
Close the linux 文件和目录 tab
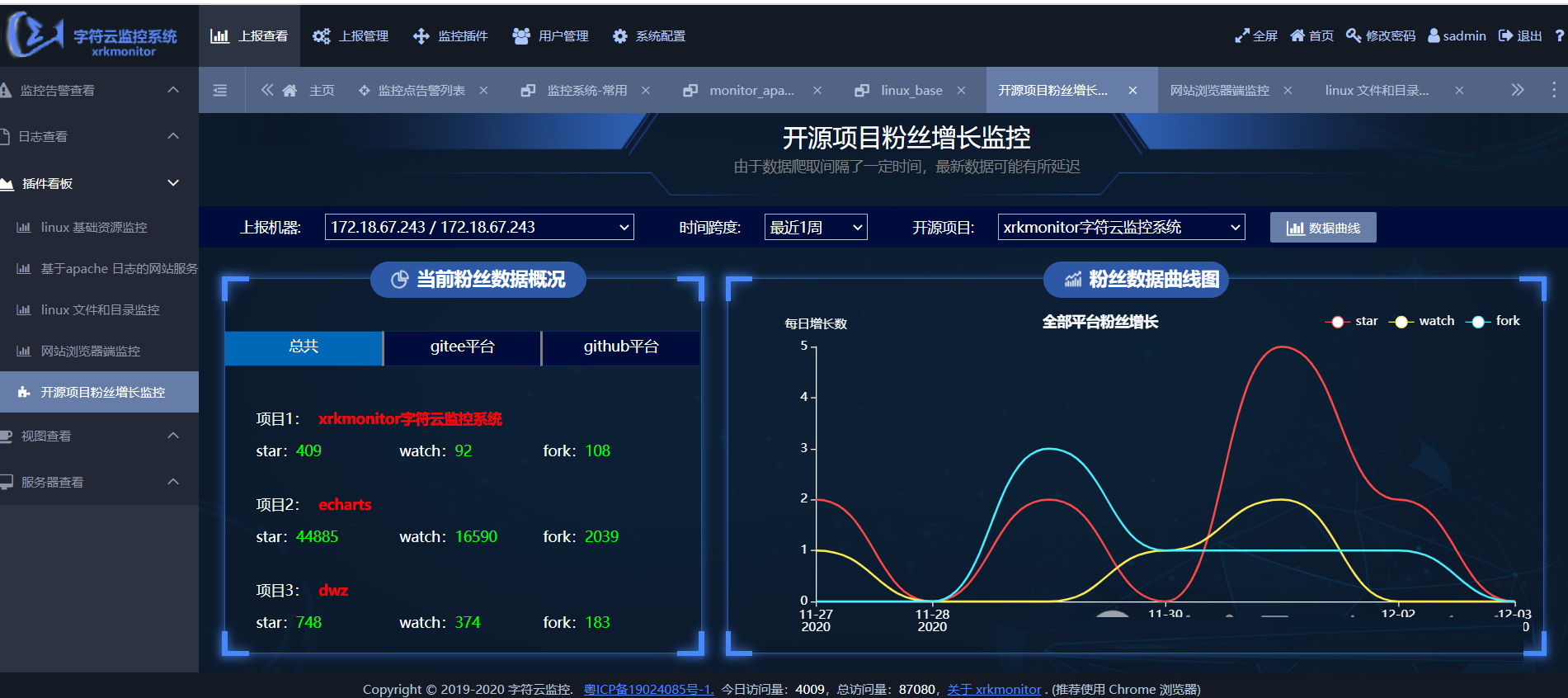1459,91
